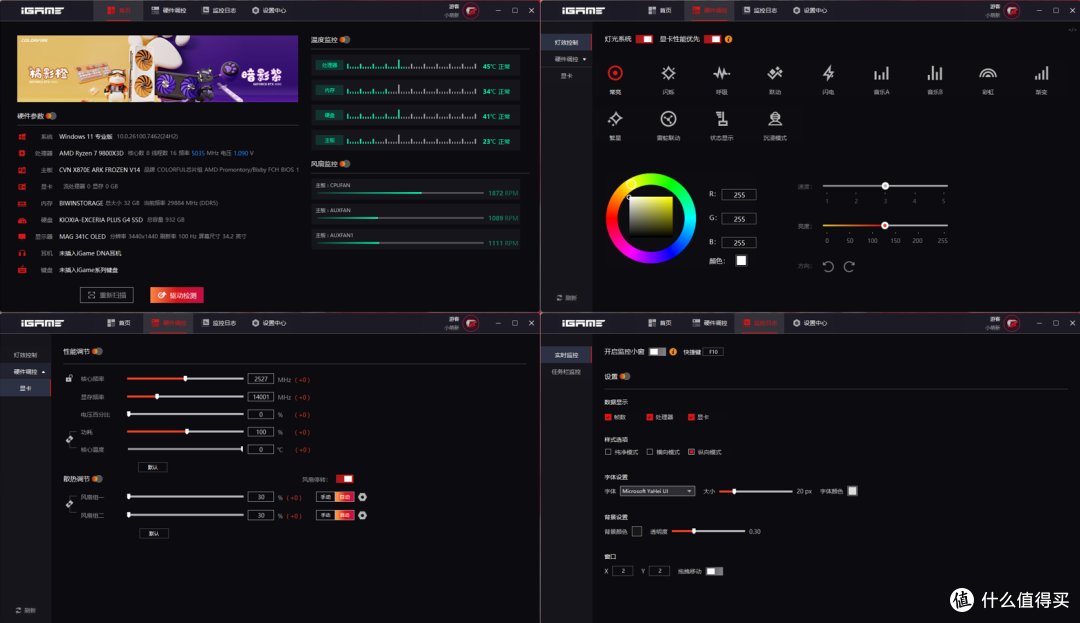The image size is (1080, 623).
Task: Open 风扇组一 fan curve gear settings
Action: point(362,497)
